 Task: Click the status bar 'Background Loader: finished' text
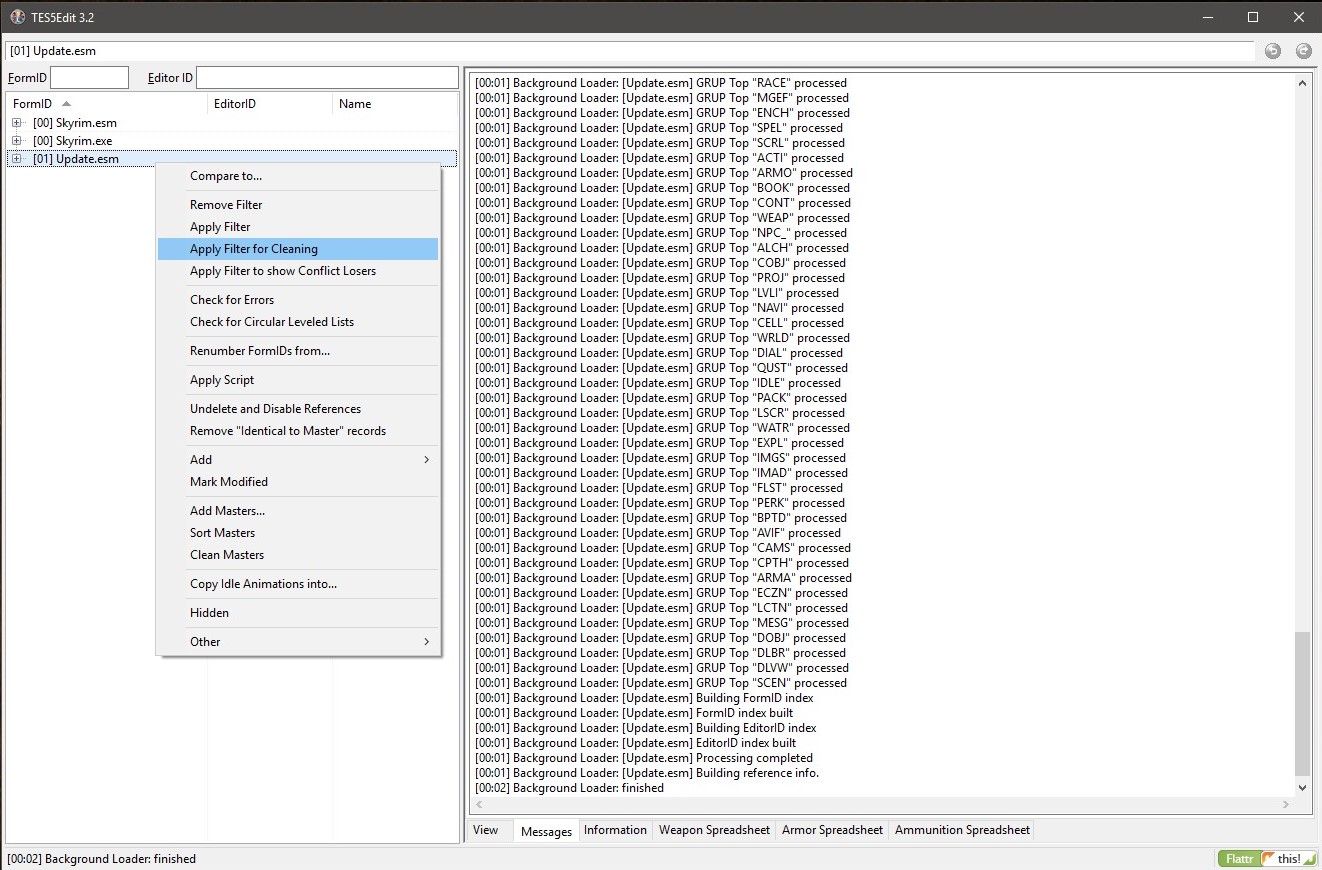click(x=102, y=859)
